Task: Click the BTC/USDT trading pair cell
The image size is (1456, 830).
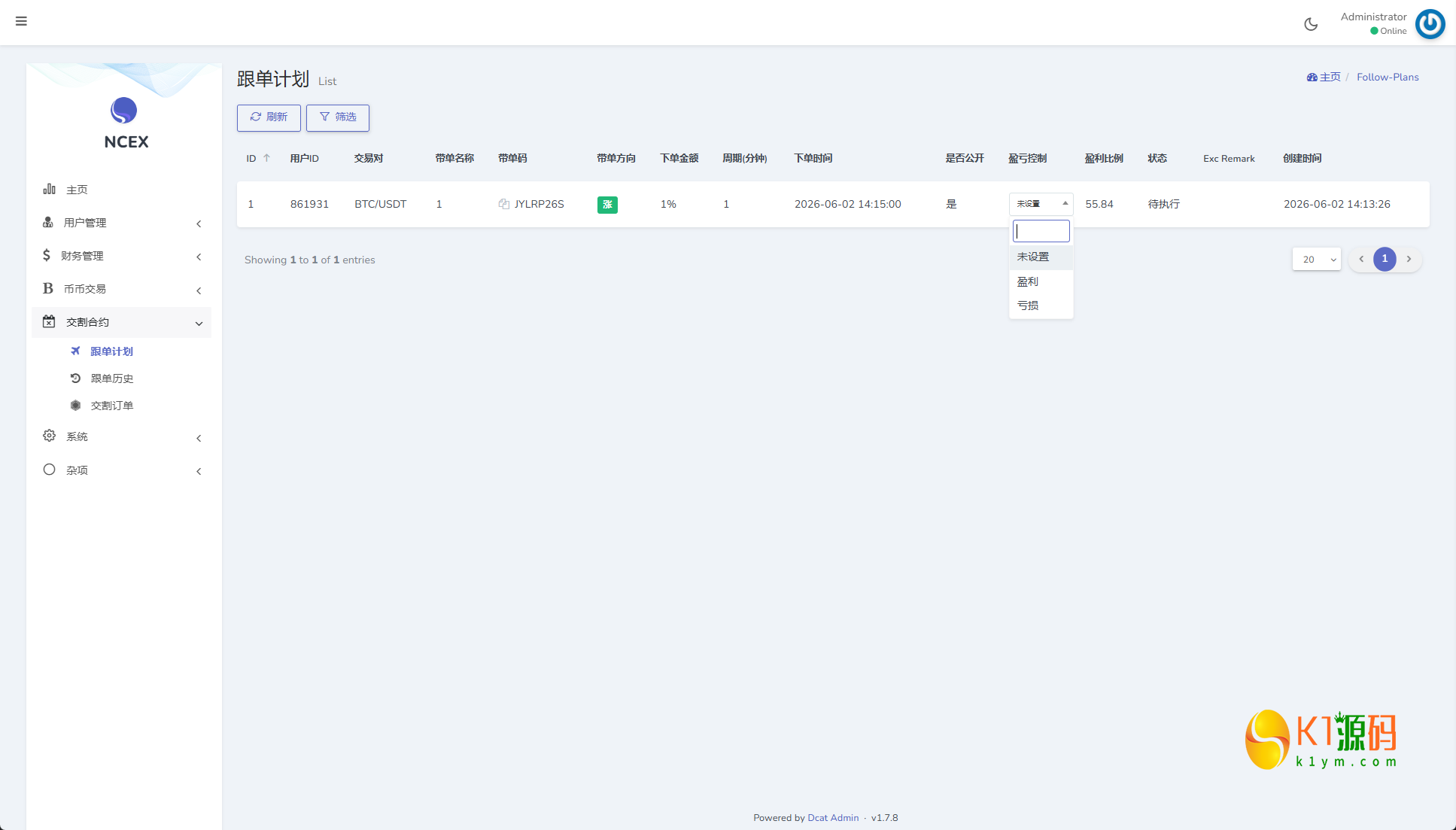Action: (380, 204)
